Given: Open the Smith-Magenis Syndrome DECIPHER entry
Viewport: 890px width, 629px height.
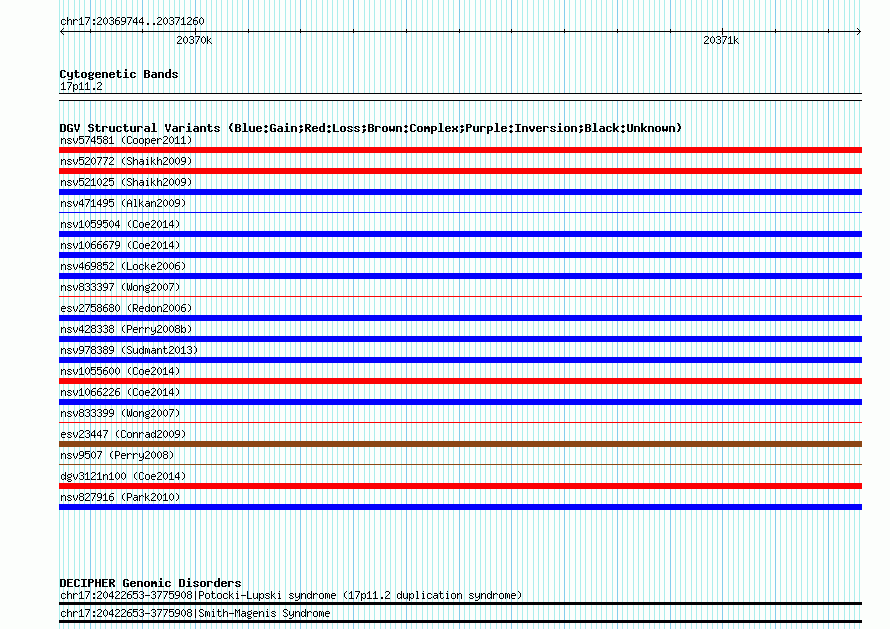Looking at the screenshot, I should click(x=195, y=614).
